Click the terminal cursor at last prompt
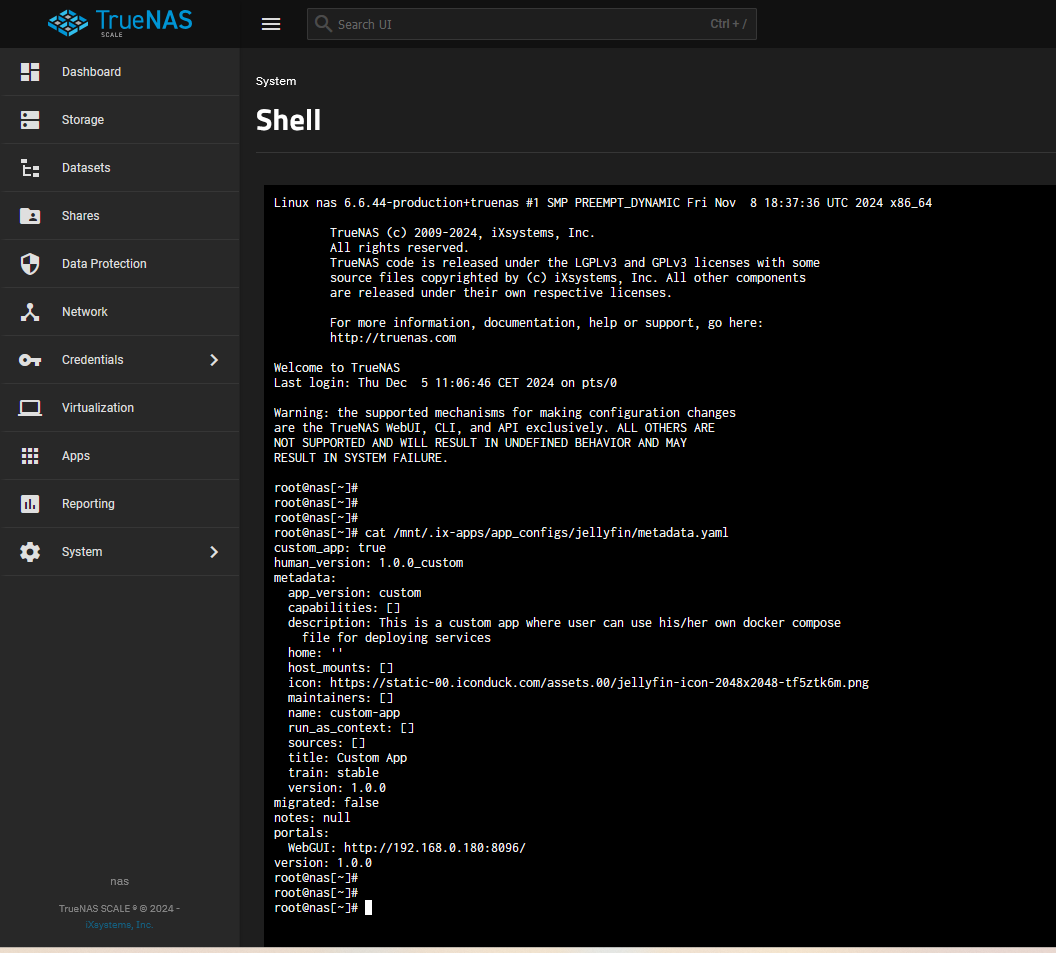 pyautogui.click(x=368, y=908)
